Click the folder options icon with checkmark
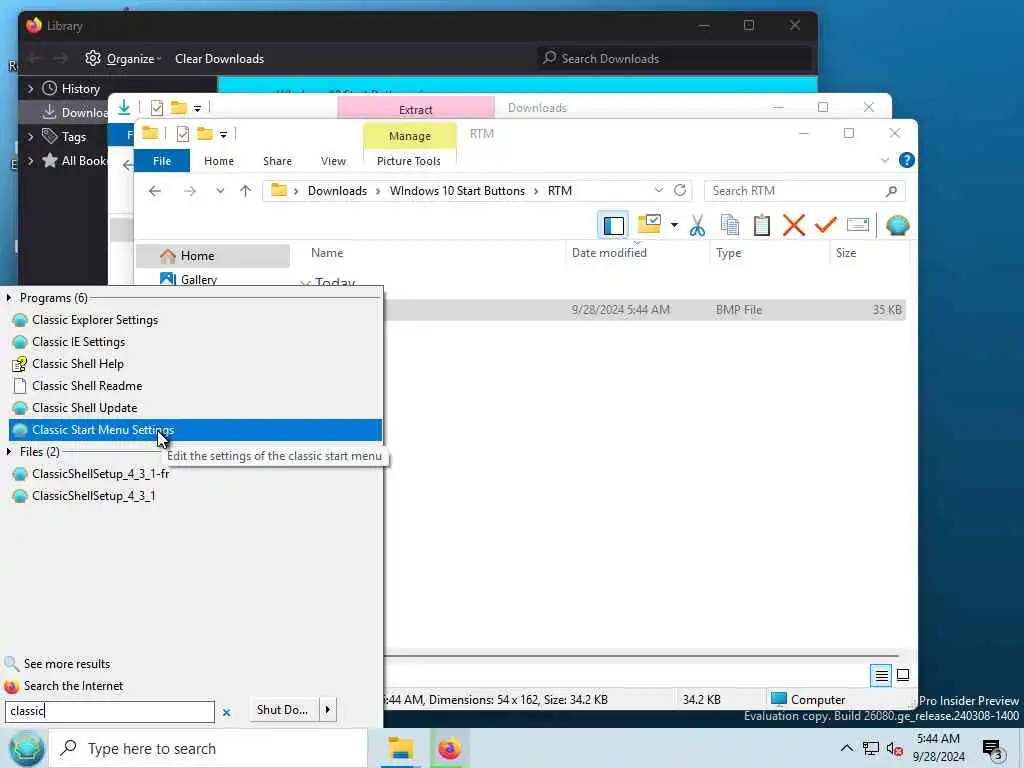 [x=649, y=224]
